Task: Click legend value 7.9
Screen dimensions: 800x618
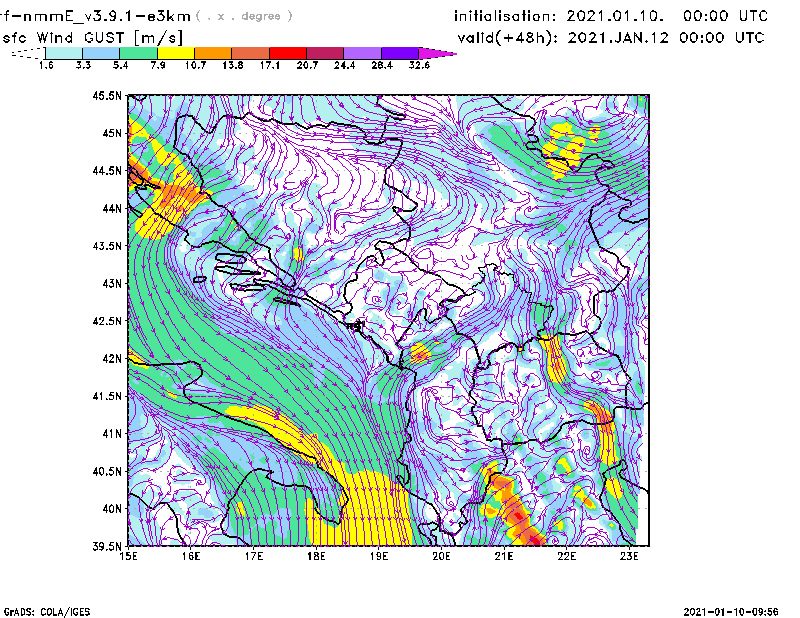Action: coord(158,65)
